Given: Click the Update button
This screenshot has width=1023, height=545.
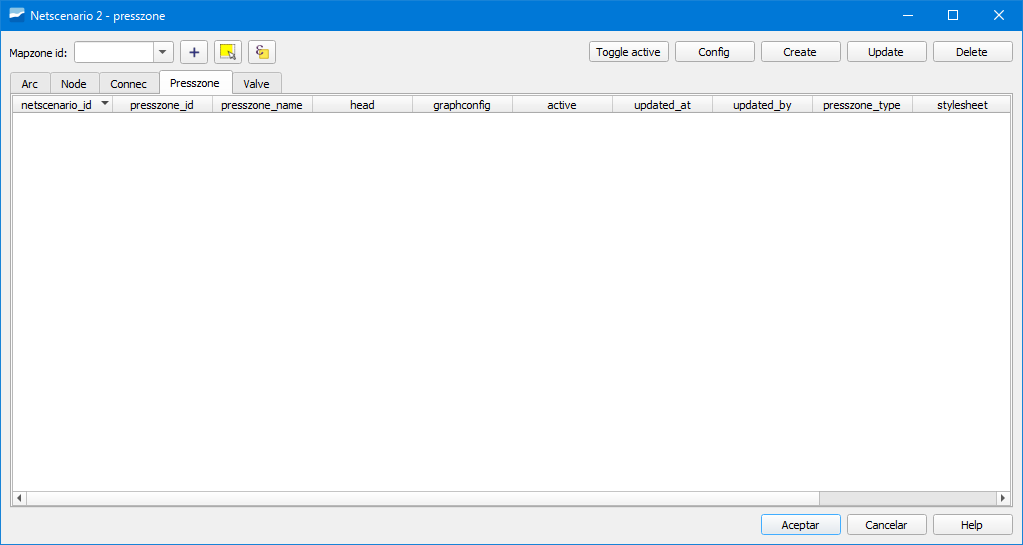Looking at the screenshot, I should click(x=887, y=52).
